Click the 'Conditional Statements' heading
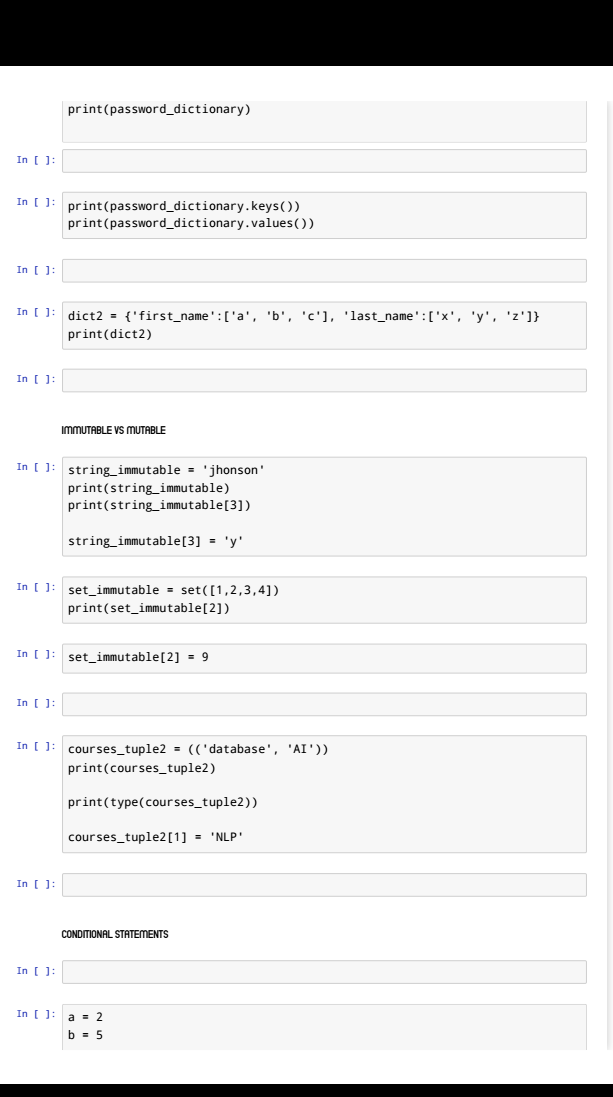Viewport: 613px width, 1097px height. tap(115, 935)
